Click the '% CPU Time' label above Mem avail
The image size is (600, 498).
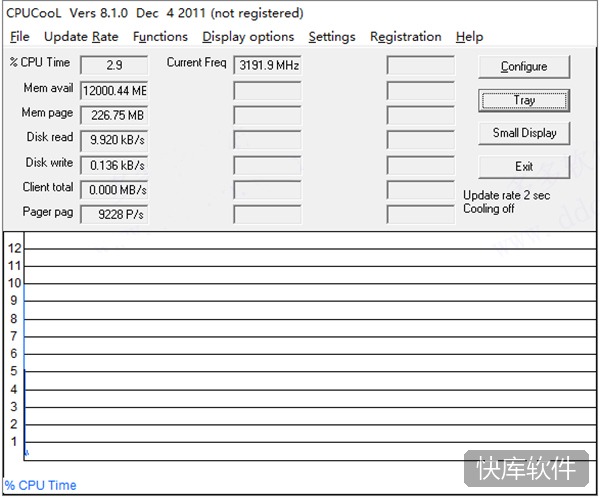pos(40,62)
